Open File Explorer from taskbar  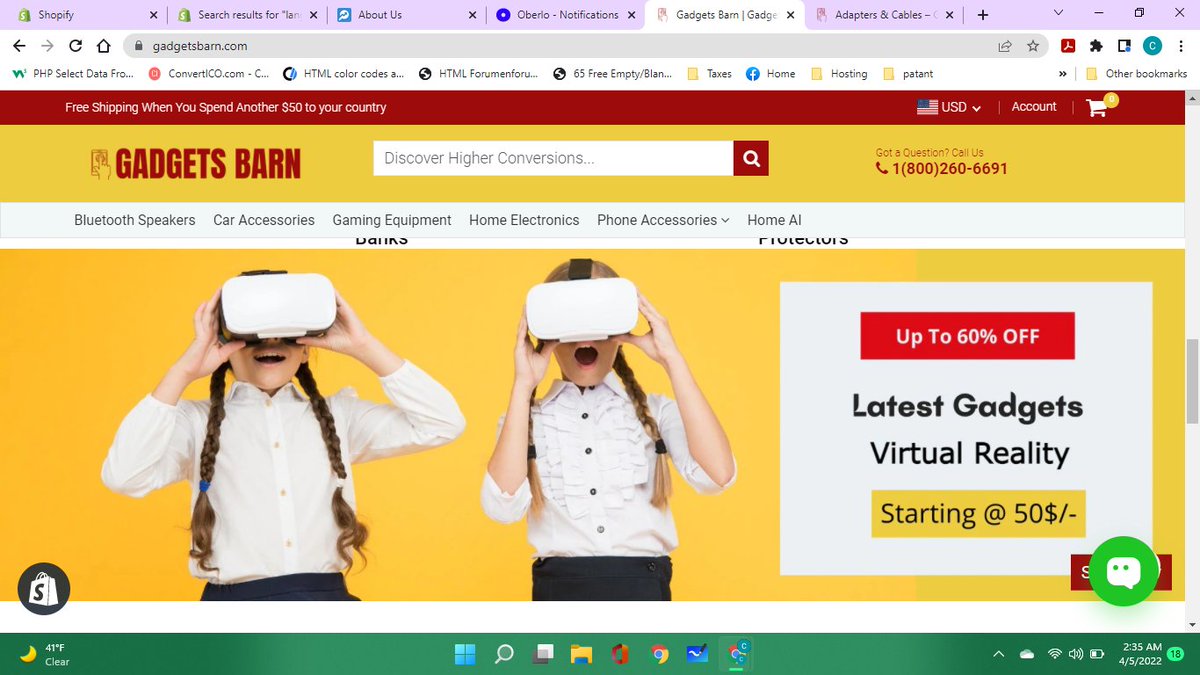pyautogui.click(x=581, y=654)
